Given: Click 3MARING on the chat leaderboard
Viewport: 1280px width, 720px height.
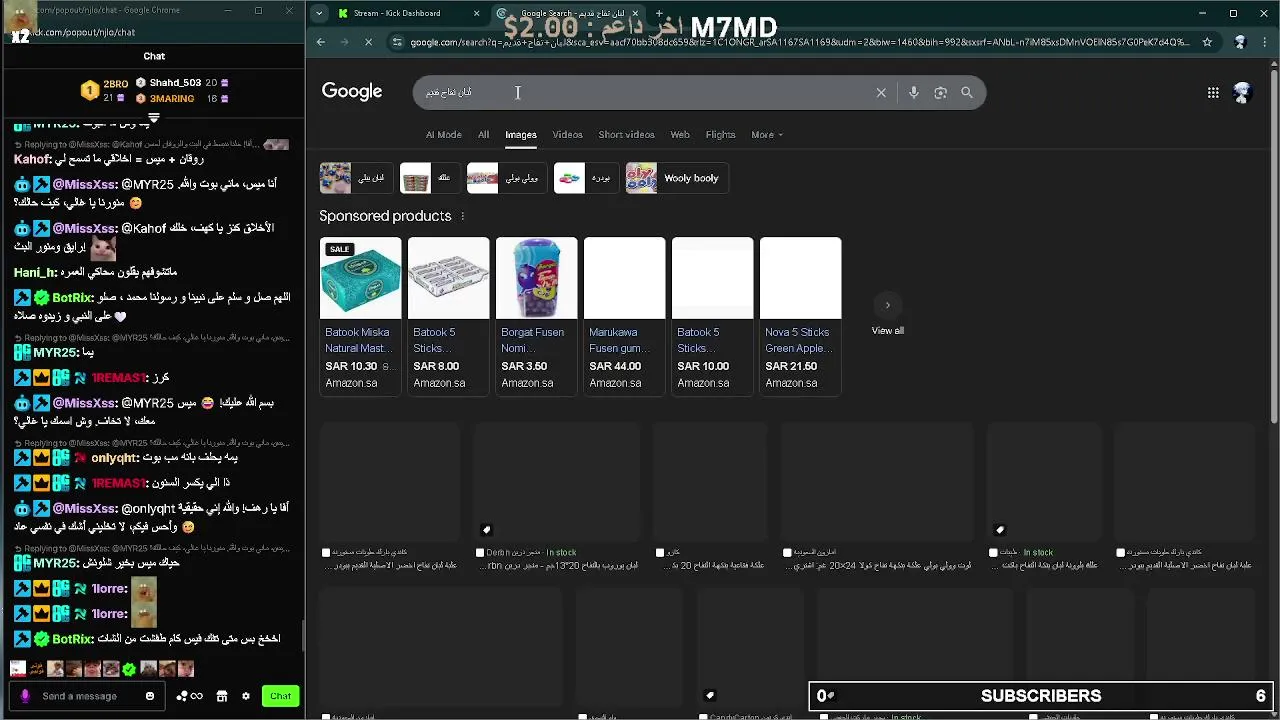Looking at the screenshot, I should [x=172, y=99].
